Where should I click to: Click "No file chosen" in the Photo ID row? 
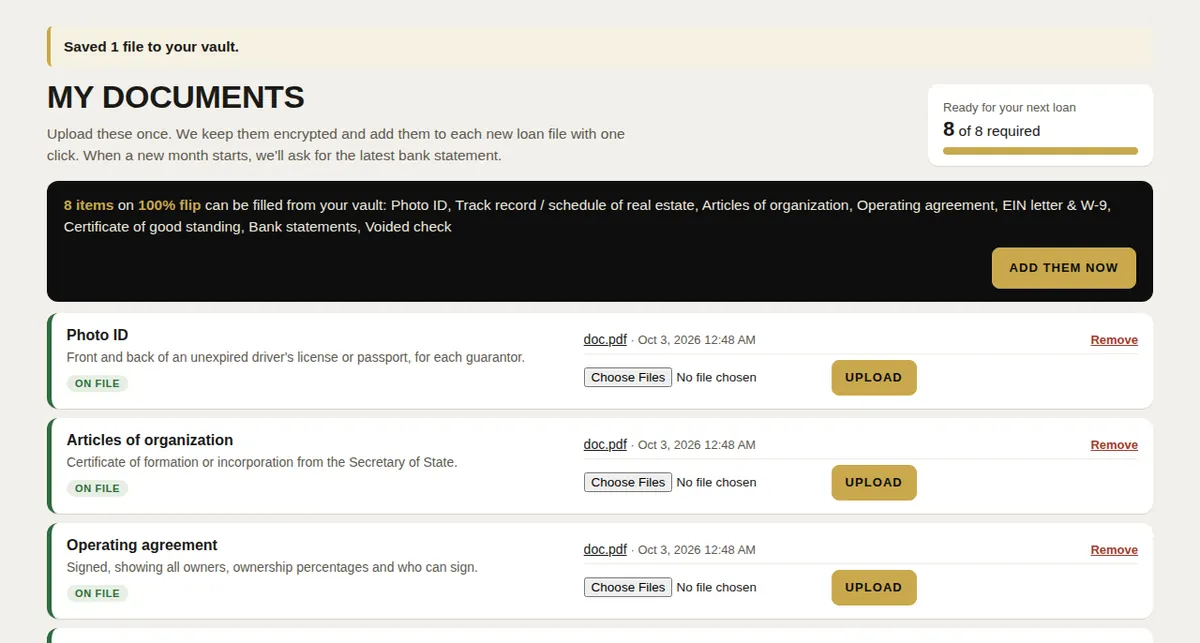tap(716, 378)
